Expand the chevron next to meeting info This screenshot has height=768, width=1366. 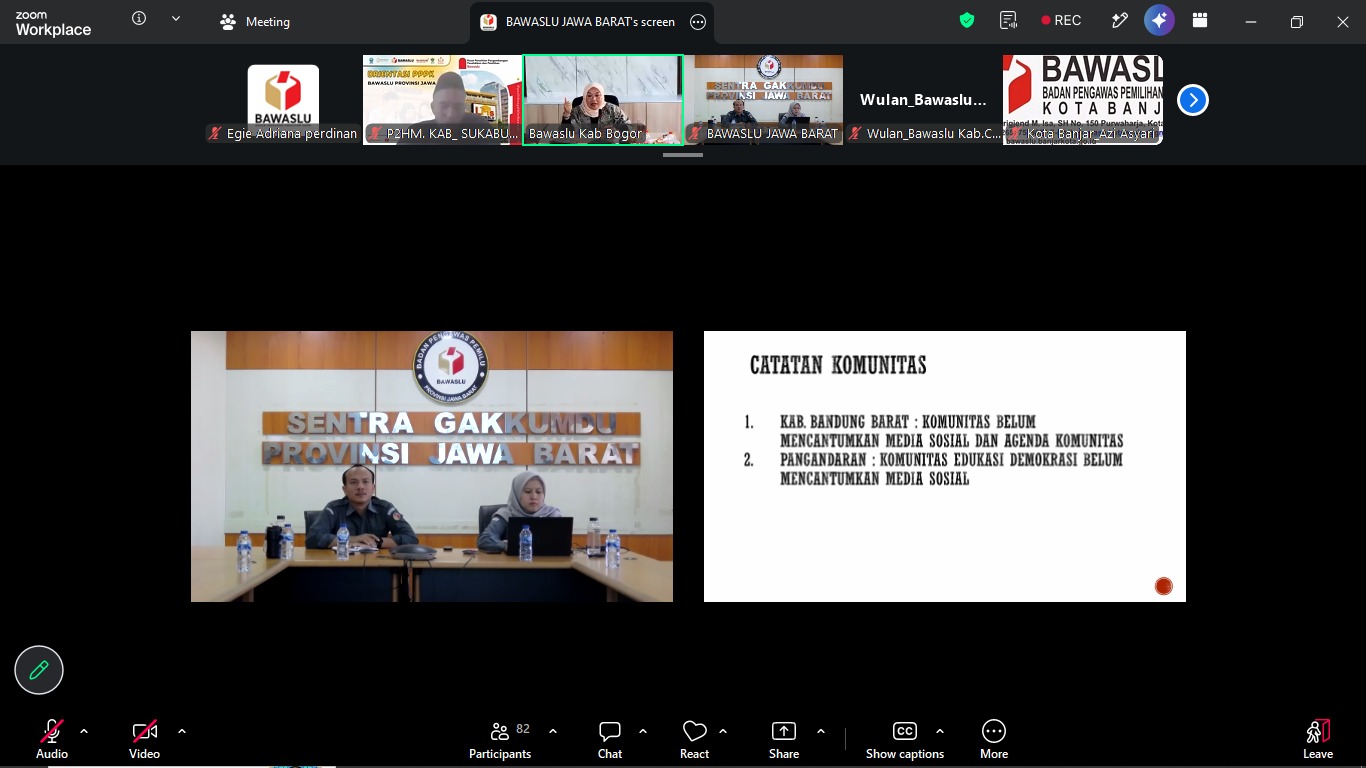(x=176, y=18)
